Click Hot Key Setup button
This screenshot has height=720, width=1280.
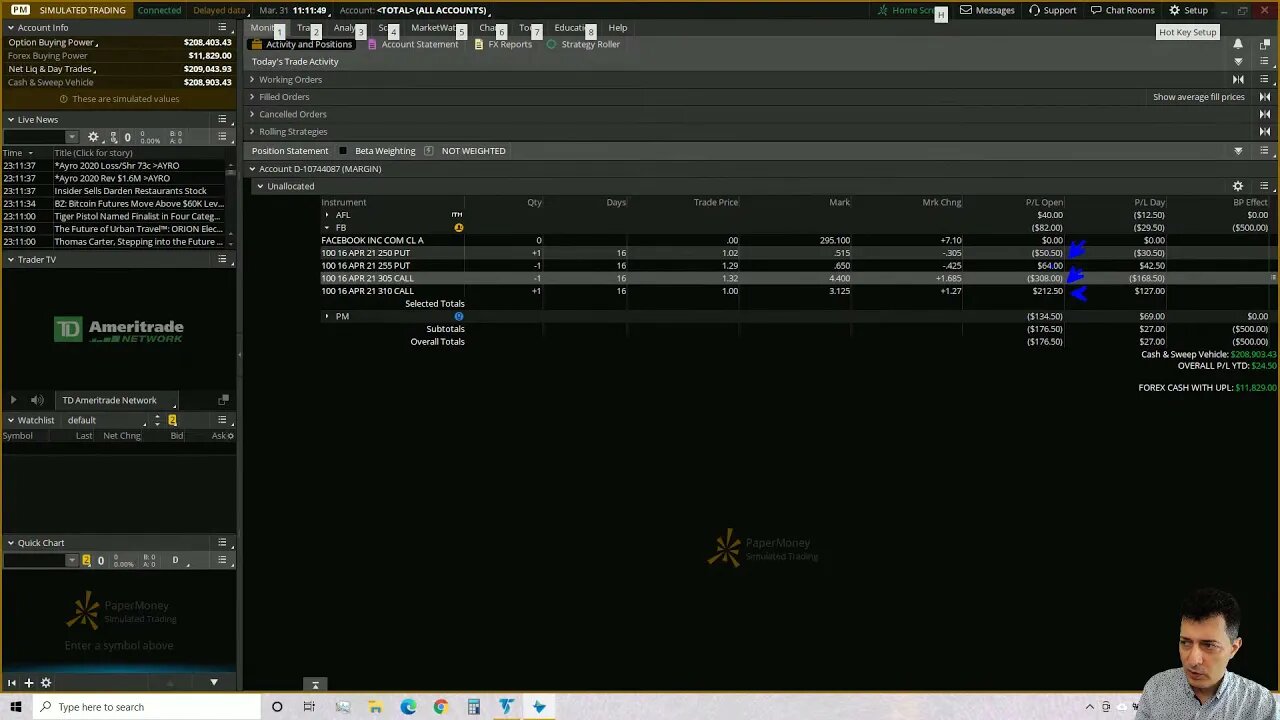[x=1187, y=32]
